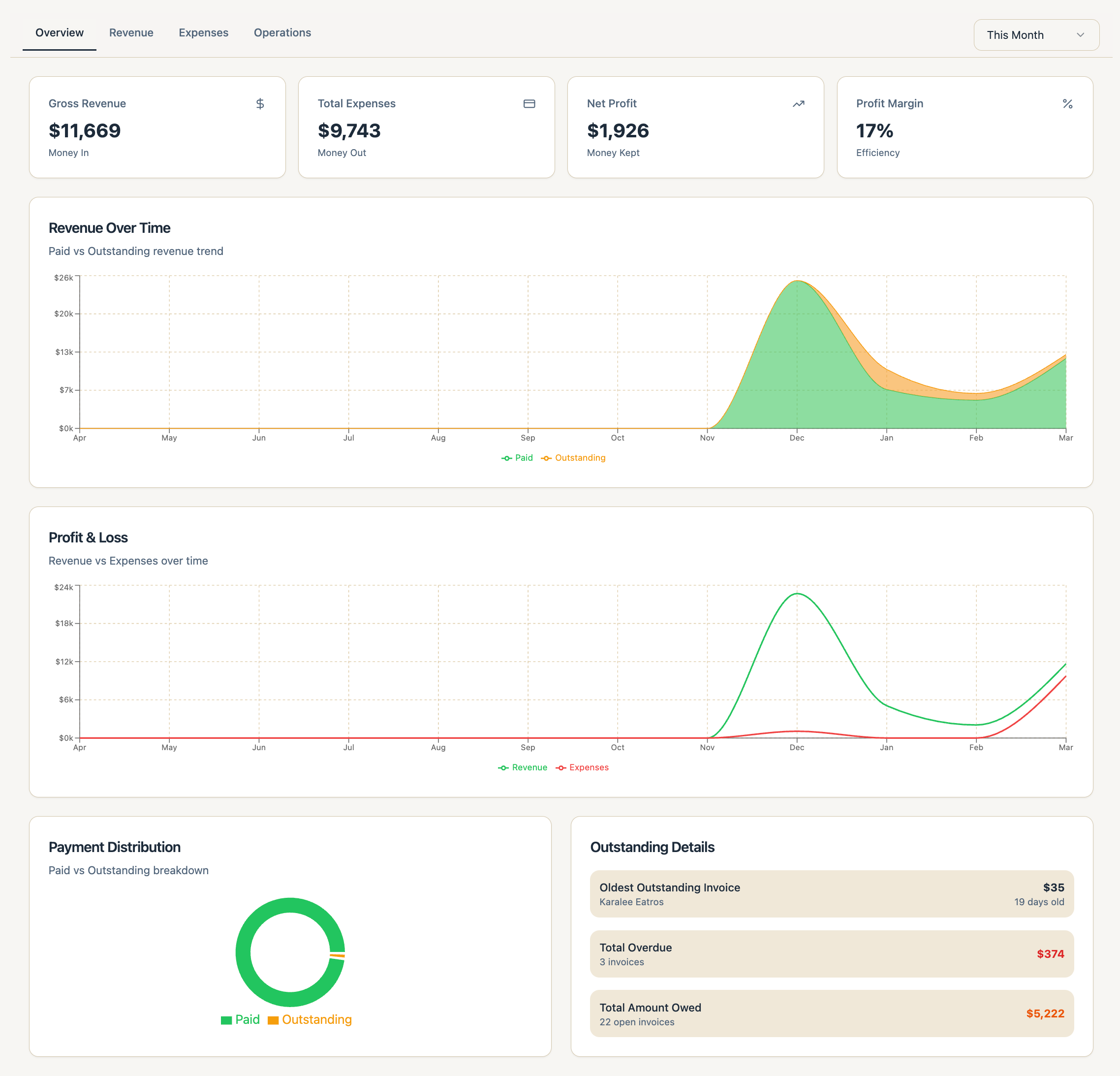
Task: Click the chevron arrow in period selector
Action: pos(1080,35)
